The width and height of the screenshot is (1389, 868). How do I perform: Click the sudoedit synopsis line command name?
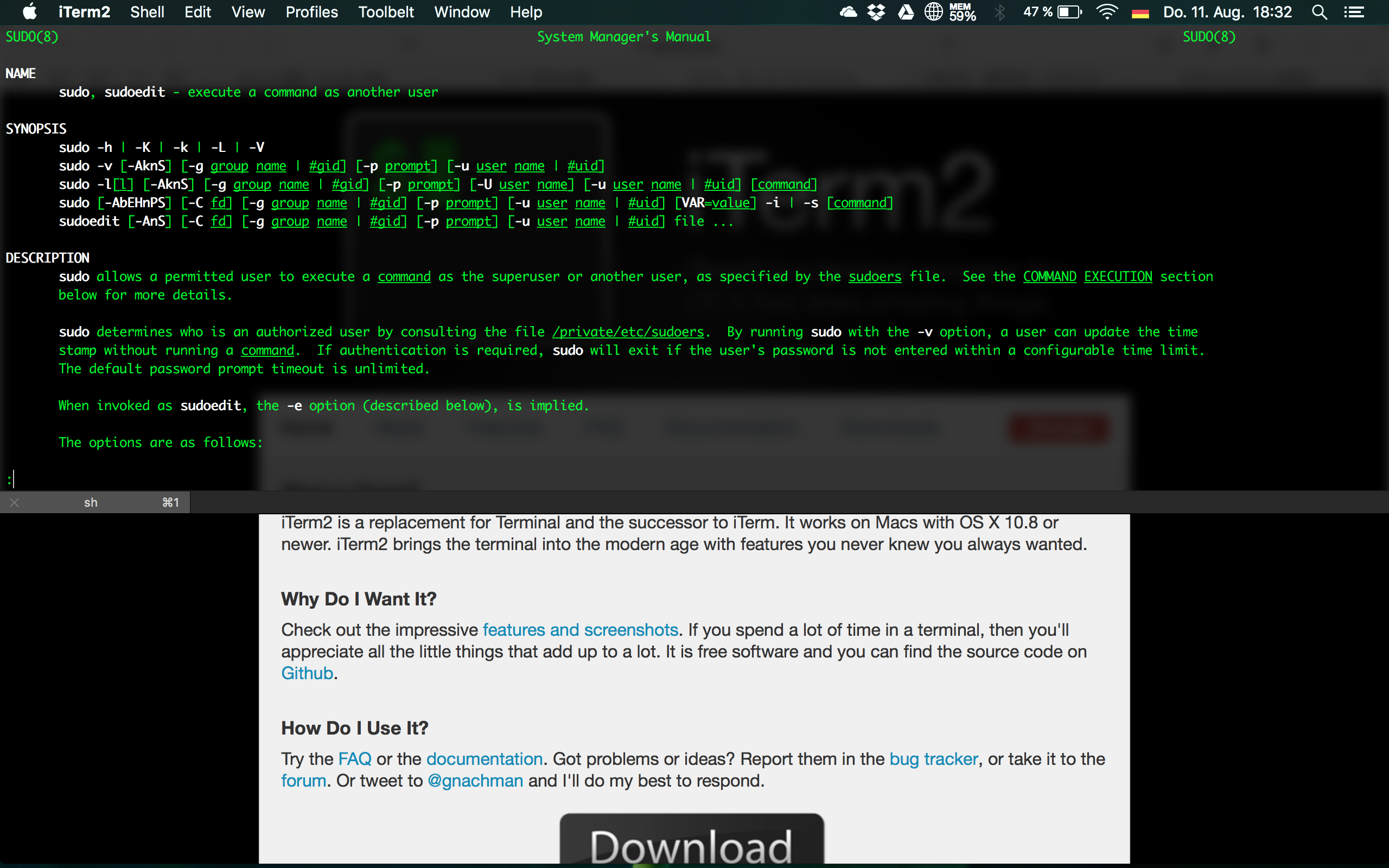(89, 221)
